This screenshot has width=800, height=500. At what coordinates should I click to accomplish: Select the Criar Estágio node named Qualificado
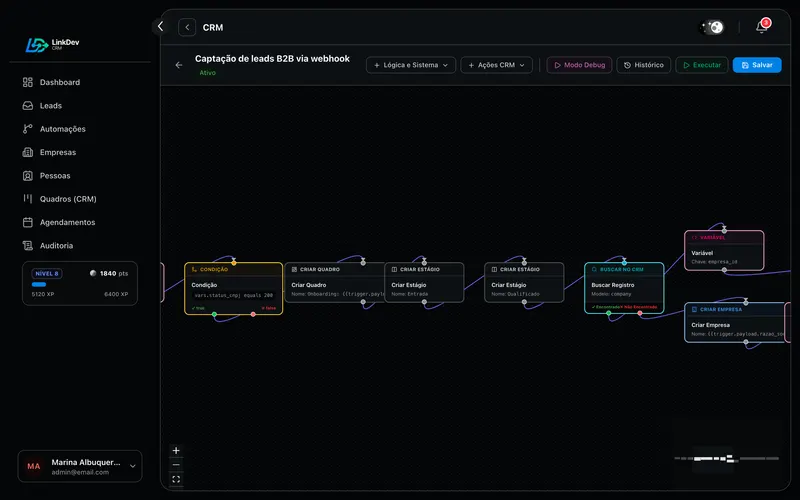click(524, 282)
